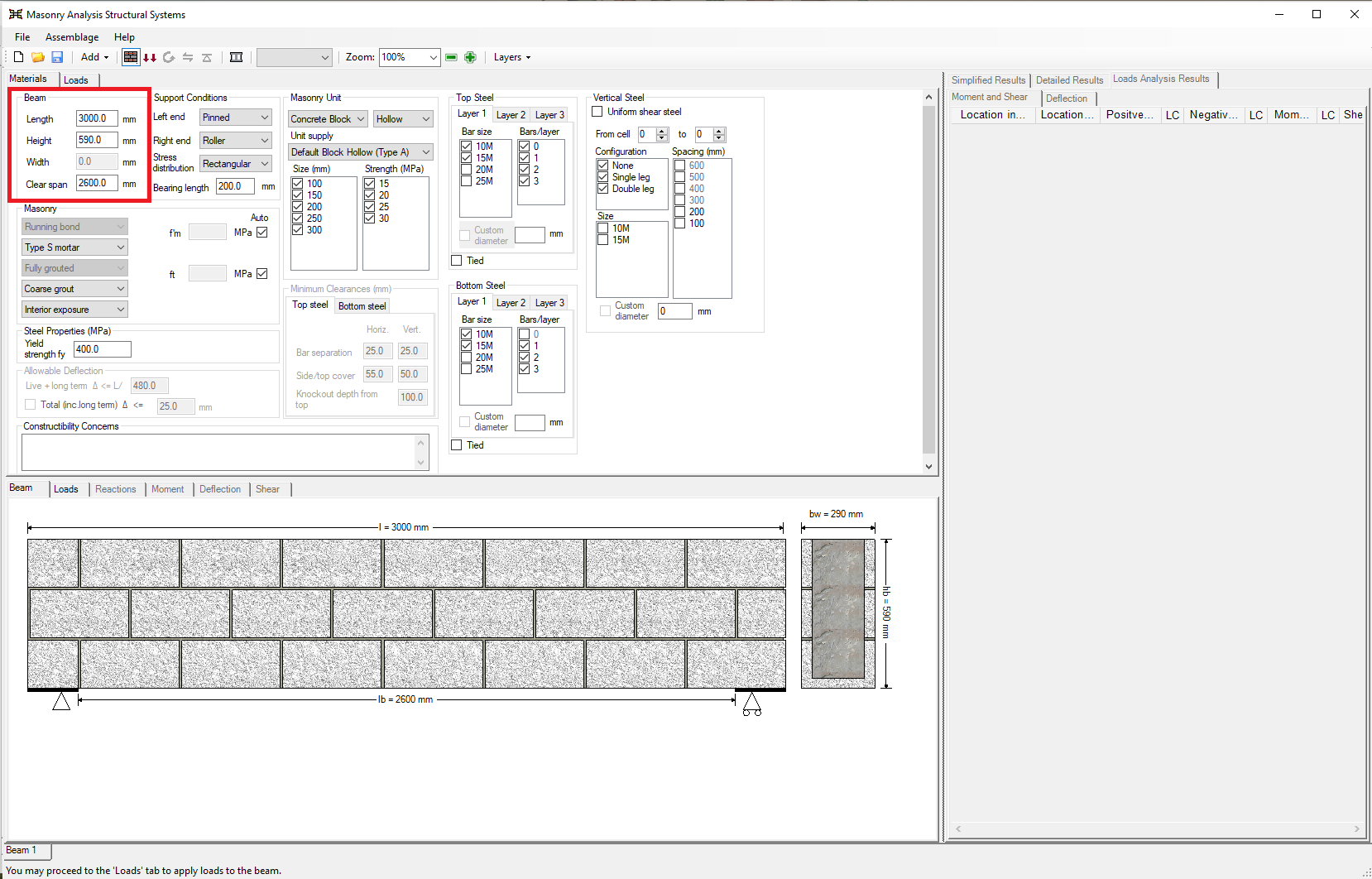Click the Save disk icon
1372x879 pixels.
pyautogui.click(x=57, y=57)
